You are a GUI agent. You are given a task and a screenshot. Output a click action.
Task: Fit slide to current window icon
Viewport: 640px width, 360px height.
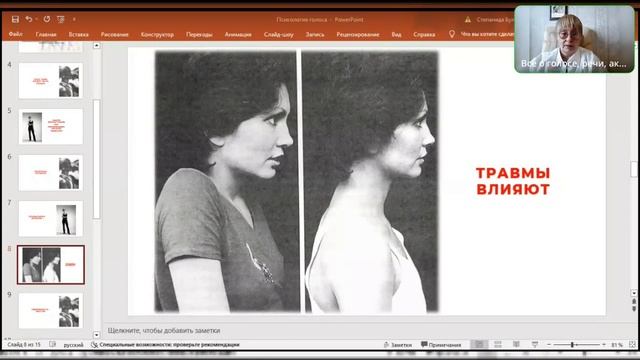pyautogui.click(x=632, y=345)
